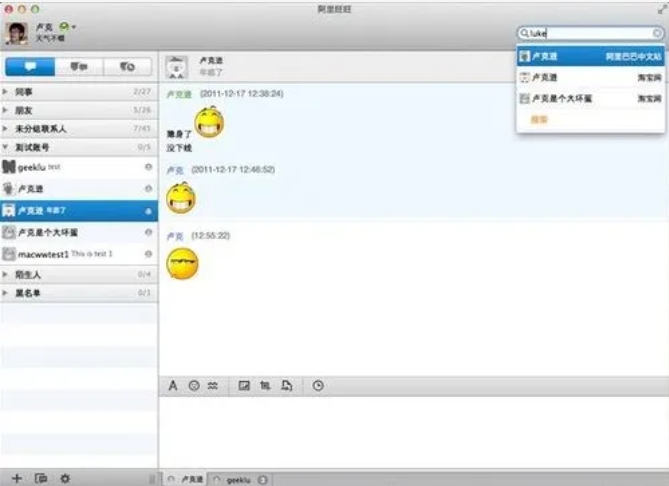The height and width of the screenshot is (486, 669).
Task: Click status dot in geeklu row
Action: [x=148, y=167]
